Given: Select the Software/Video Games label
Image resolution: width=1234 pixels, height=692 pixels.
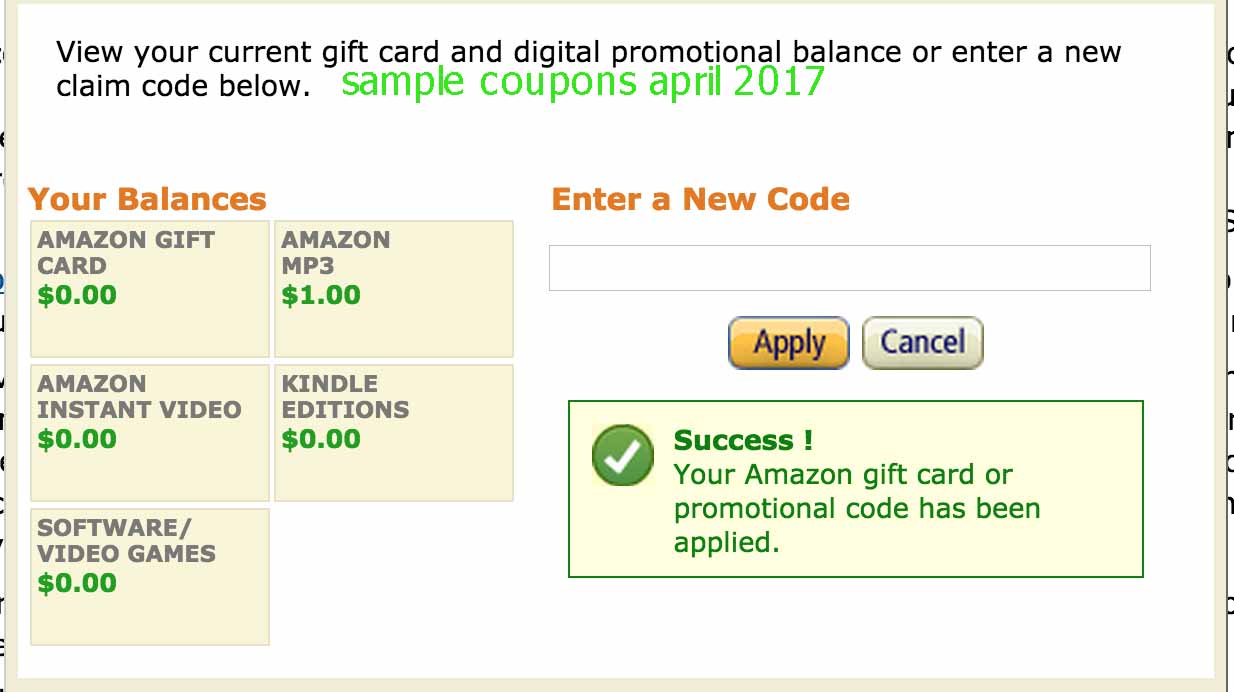Looking at the screenshot, I should [x=126, y=541].
